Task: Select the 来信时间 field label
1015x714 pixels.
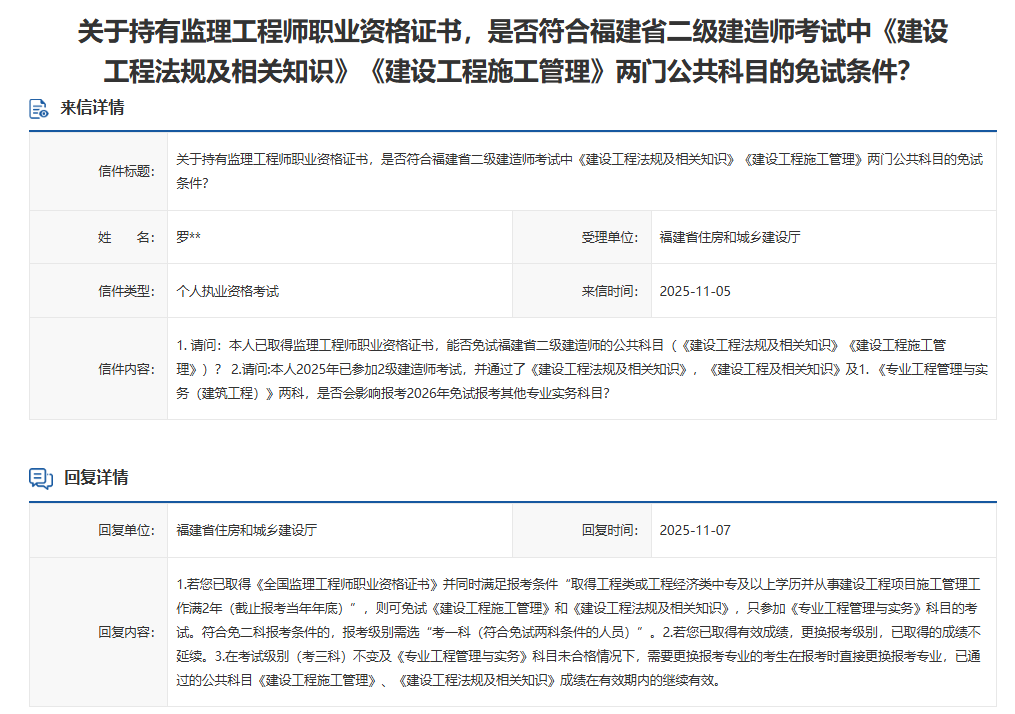Action: tap(609, 291)
